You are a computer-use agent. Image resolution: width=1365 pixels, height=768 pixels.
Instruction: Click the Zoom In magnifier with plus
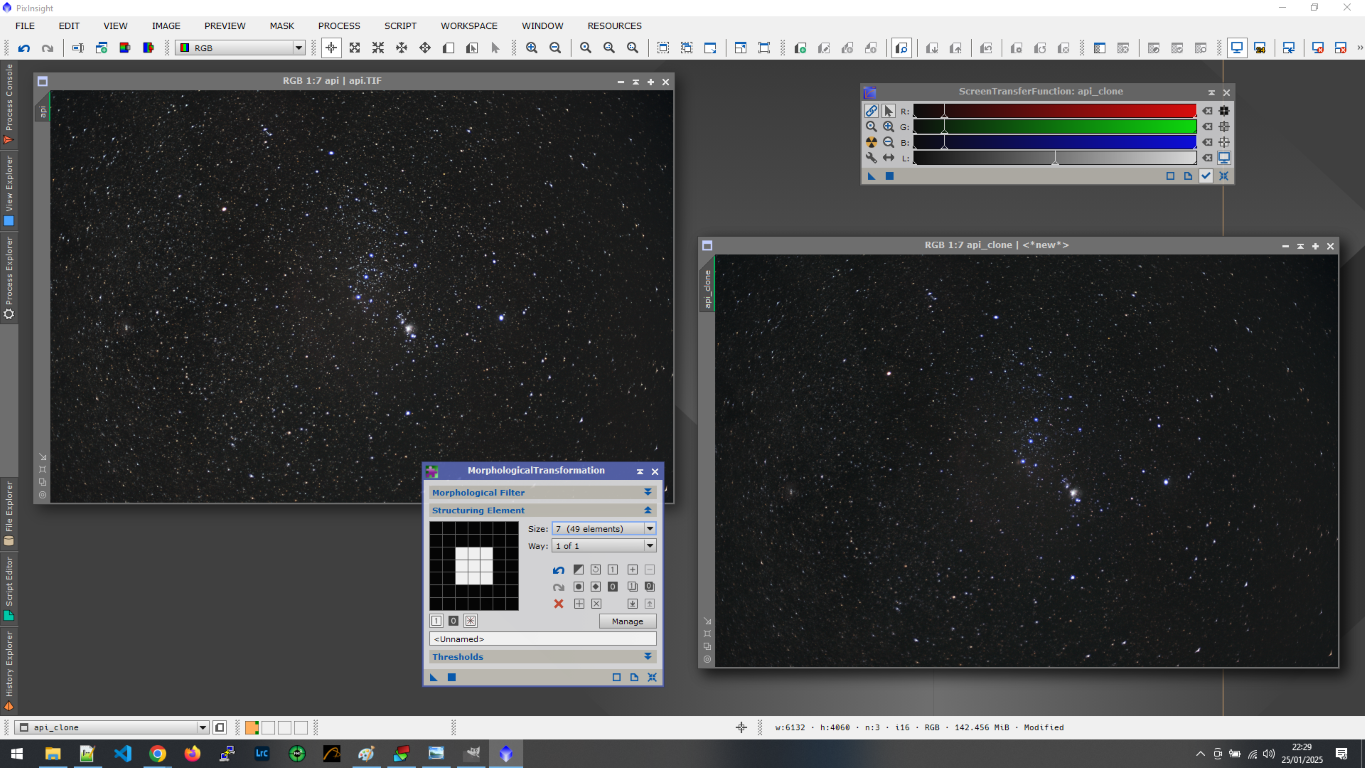pyautogui.click(x=531, y=47)
